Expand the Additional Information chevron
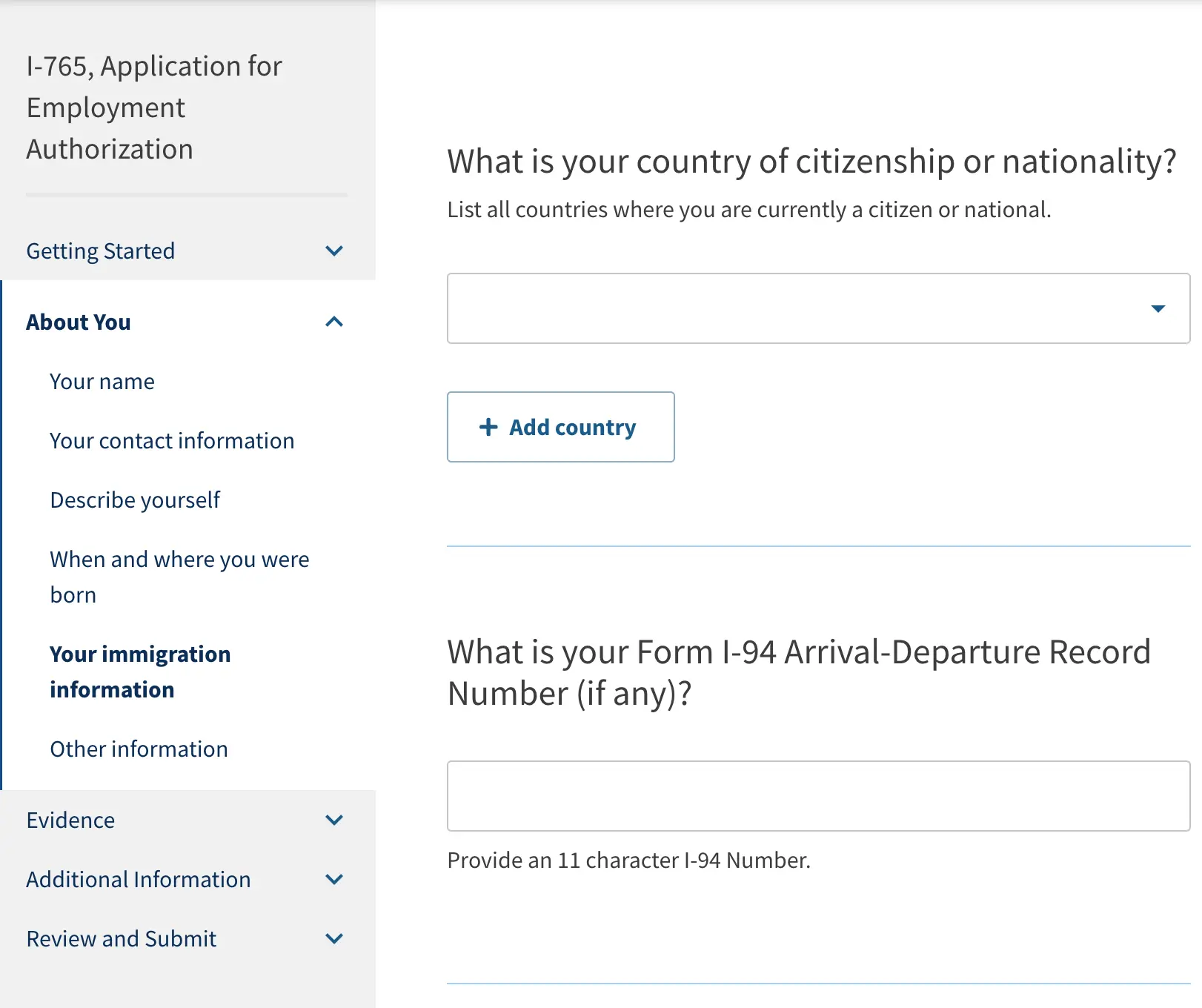 coord(334,880)
